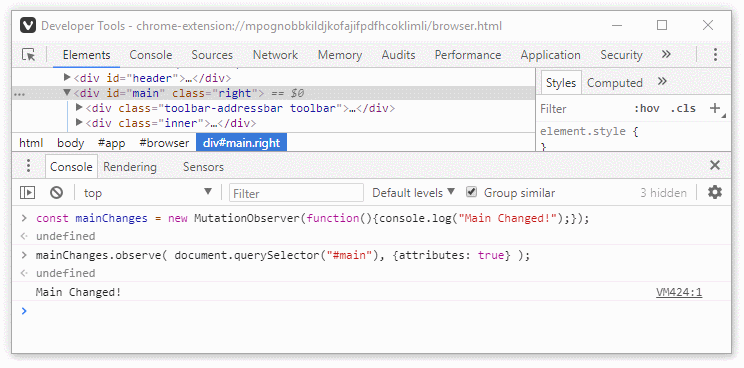Select #browser in the breadcrumb bar

pos(164,143)
